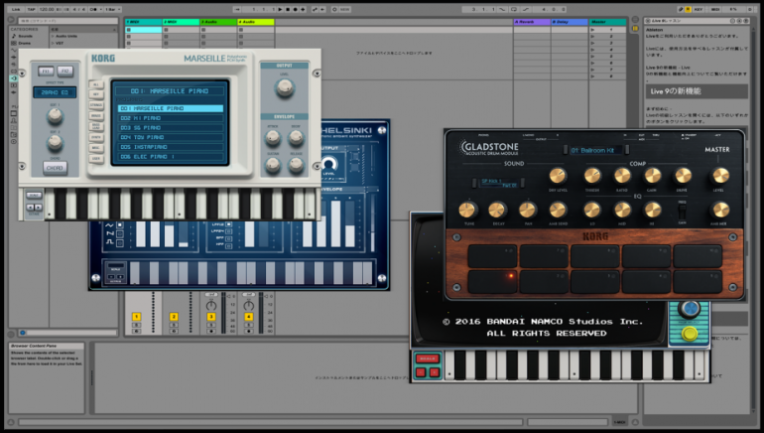Open the Gladstone sound sample selector
Screen dimensions: 764x433
tap(498, 183)
